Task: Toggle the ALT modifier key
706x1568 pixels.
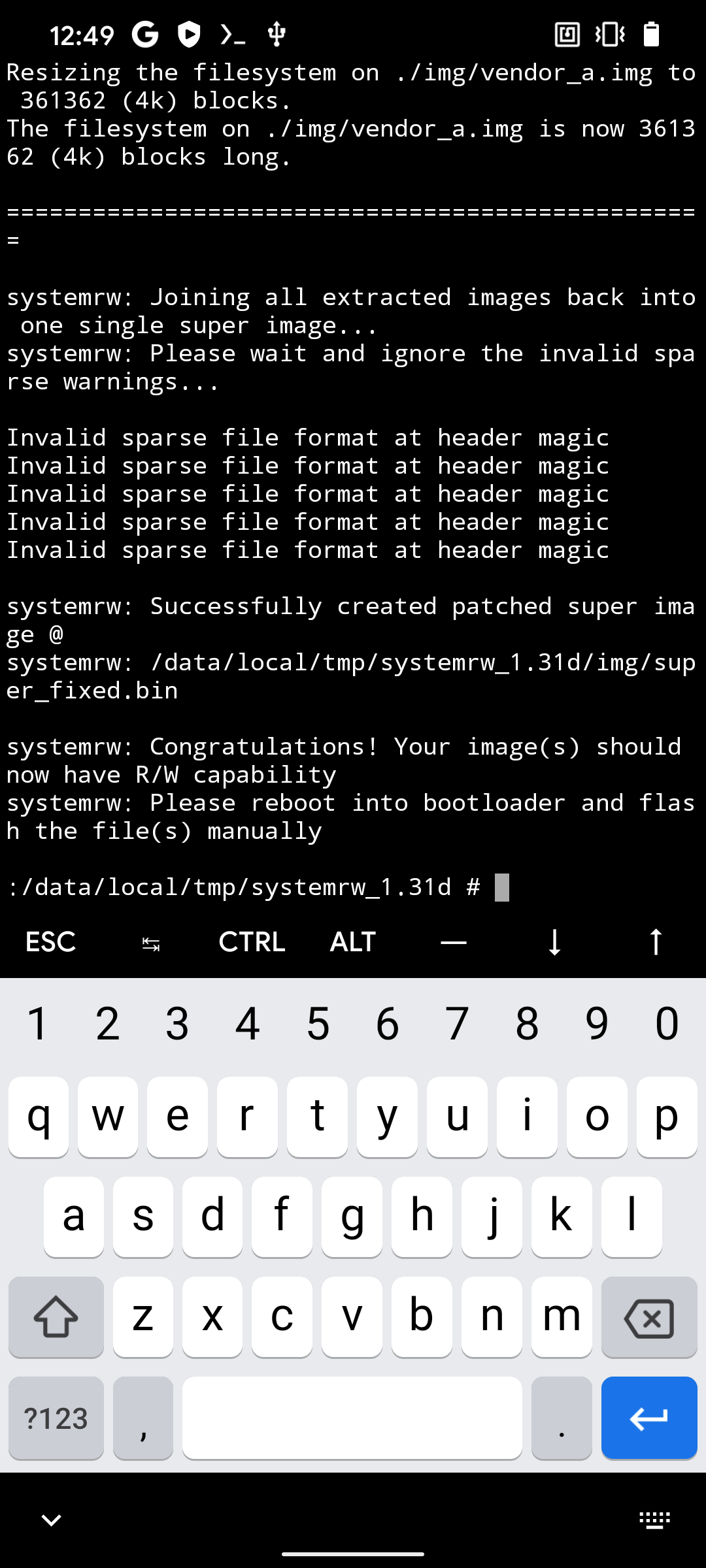Action: (x=353, y=941)
